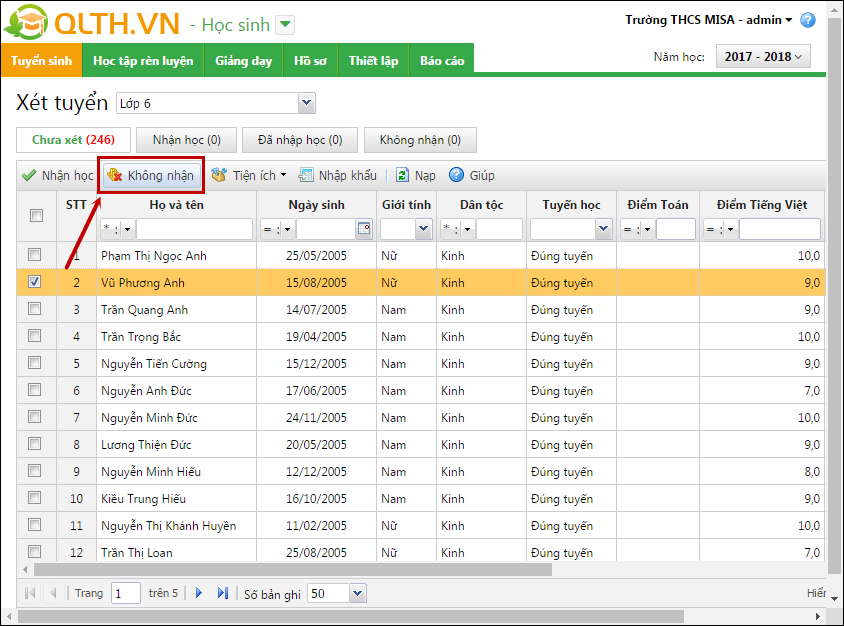
Task: Jump to last page in pager
Action: tap(222, 593)
